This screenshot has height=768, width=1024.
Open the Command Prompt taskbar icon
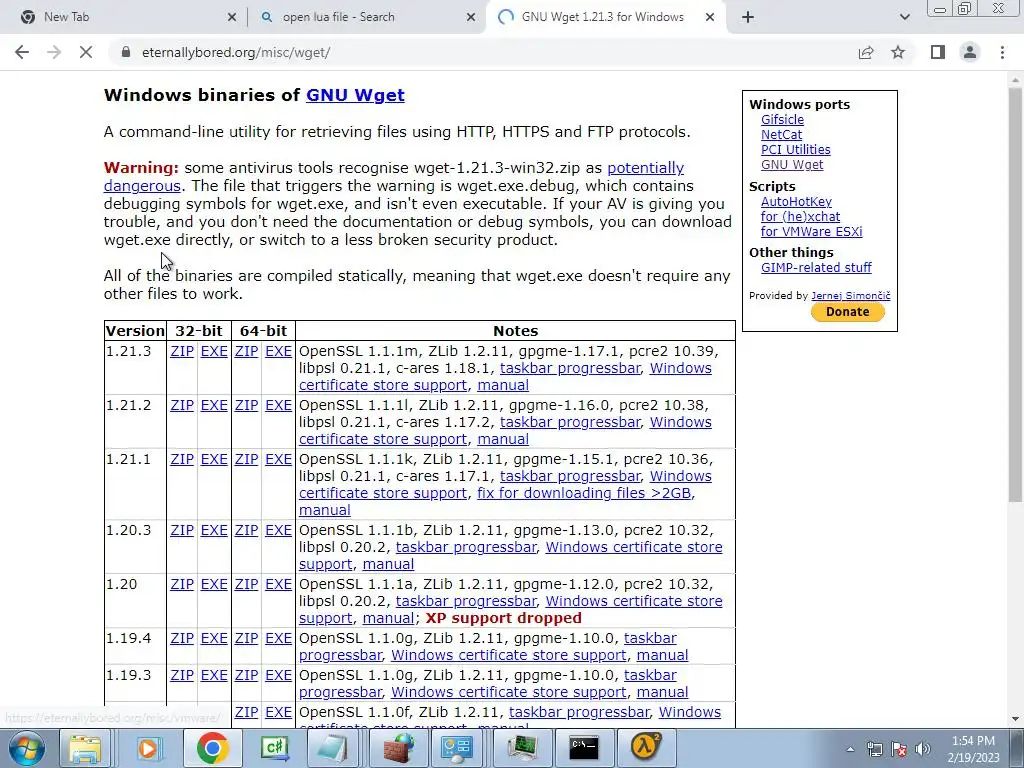(x=584, y=748)
